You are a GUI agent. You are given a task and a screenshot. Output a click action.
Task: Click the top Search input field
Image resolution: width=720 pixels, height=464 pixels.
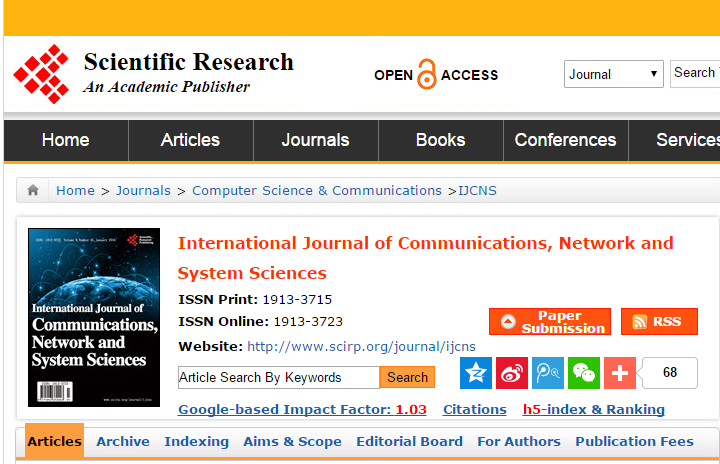pos(695,74)
